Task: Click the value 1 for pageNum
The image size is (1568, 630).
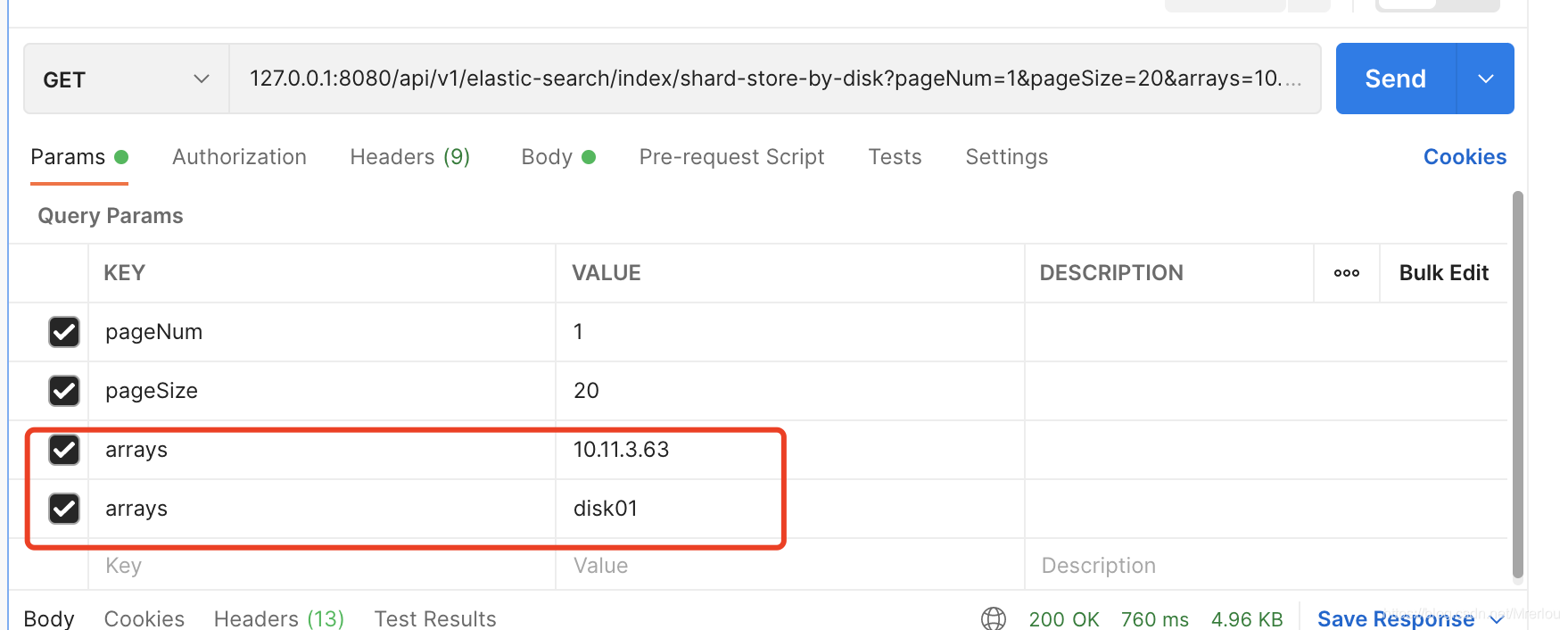Action: [x=790, y=332]
